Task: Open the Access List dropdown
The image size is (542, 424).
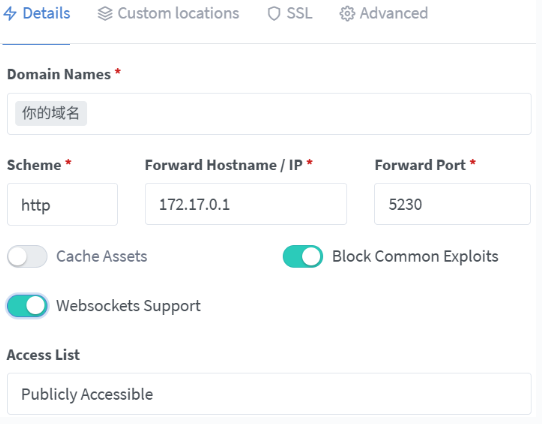Action: point(269,394)
